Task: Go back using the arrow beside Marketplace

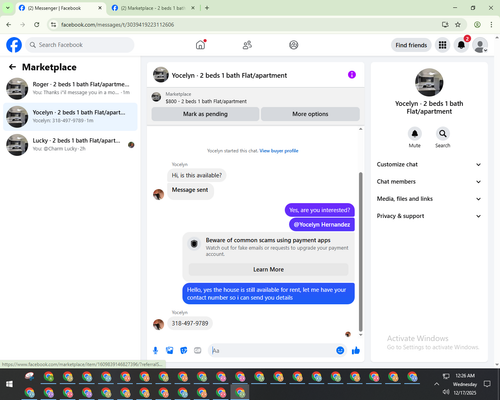Action: tap(12, 67)
